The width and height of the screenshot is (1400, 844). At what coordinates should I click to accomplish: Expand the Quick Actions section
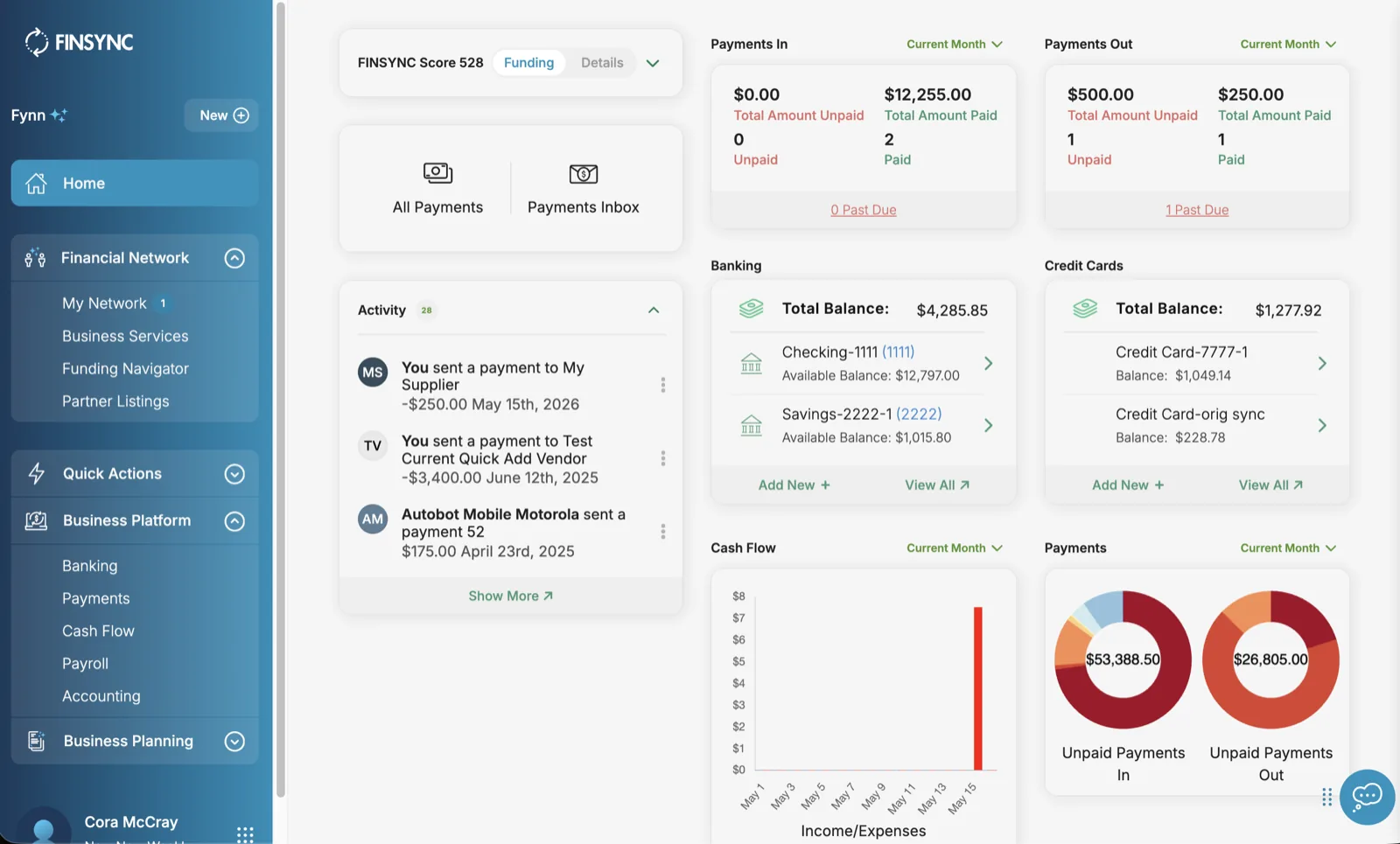(234, 474)
